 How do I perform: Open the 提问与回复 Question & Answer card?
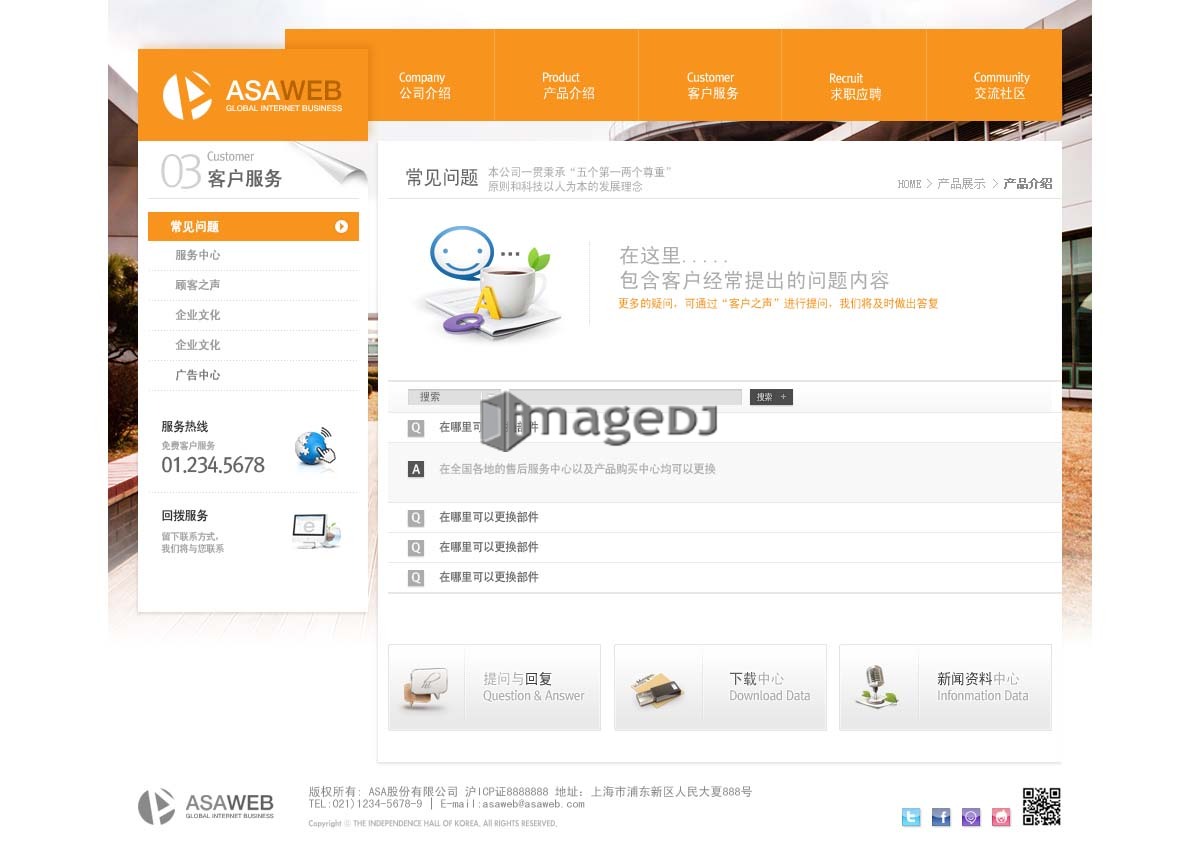[x=494, y=687]
